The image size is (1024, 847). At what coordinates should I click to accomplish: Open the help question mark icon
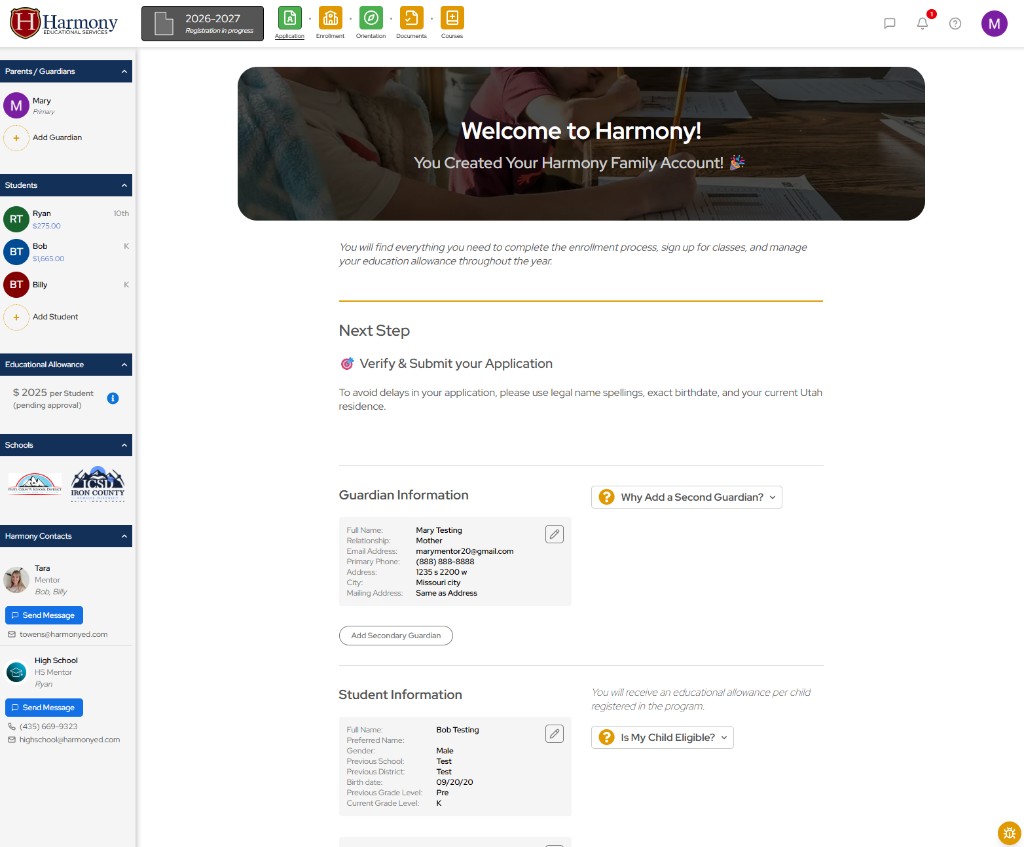[955, 24]
